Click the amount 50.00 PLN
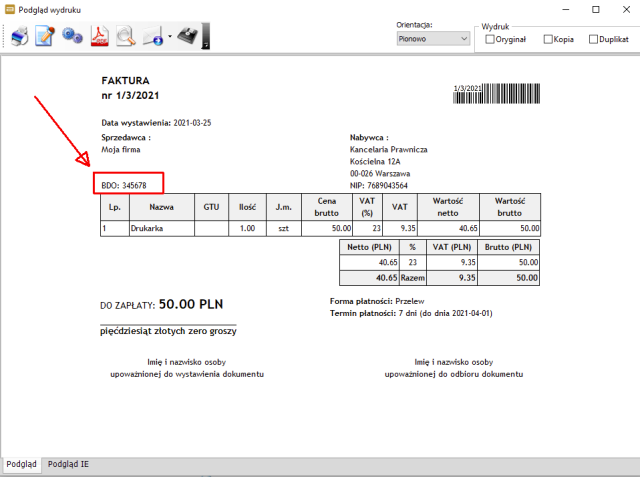Image resolution: width=640 pixels, height=477 pixels. click(x=191, y=304)
